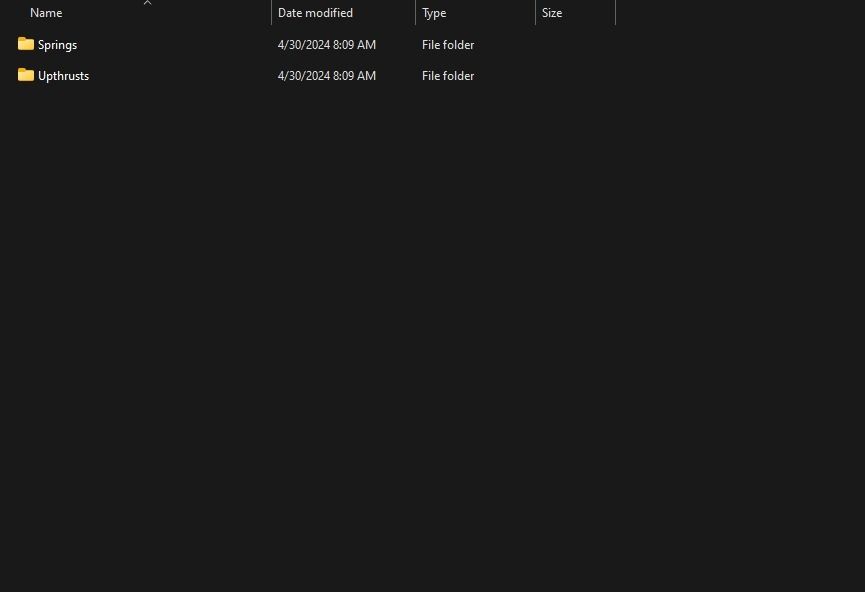Viewport: 865px width, 592px height.
Task: Click the divider between Name and Date modified
Action: click(271, 13)
